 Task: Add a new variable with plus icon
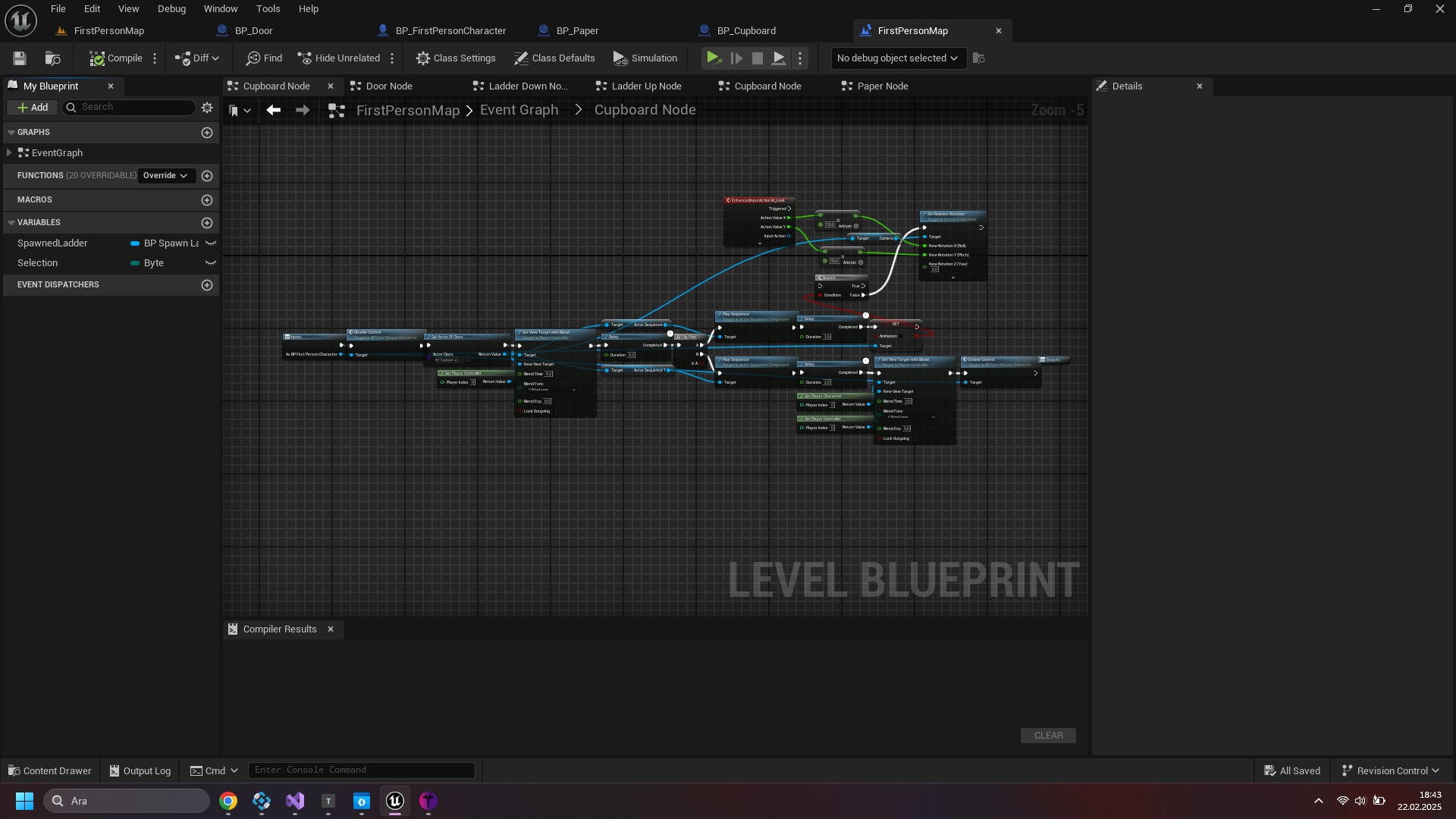[207, 223]
